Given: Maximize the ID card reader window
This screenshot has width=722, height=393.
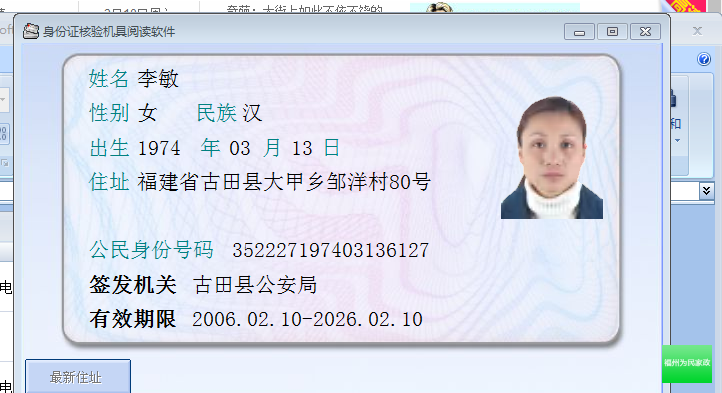Looking at the screenshot, I should [x=612, y=32].
